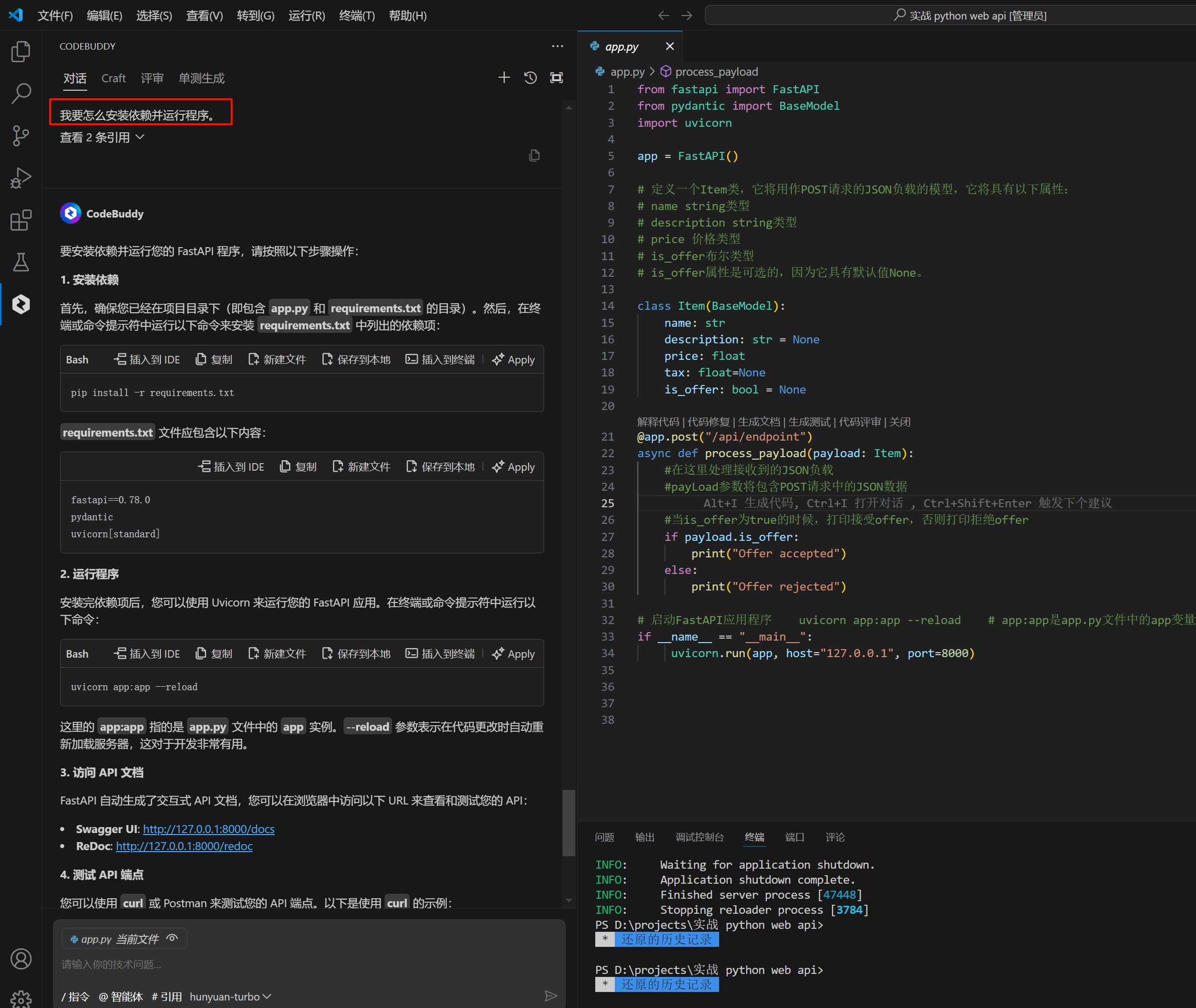Screen dimensions: 1196x1008
Task: Toggle the eye icon for app.py current file
Action: coord(172,938)
